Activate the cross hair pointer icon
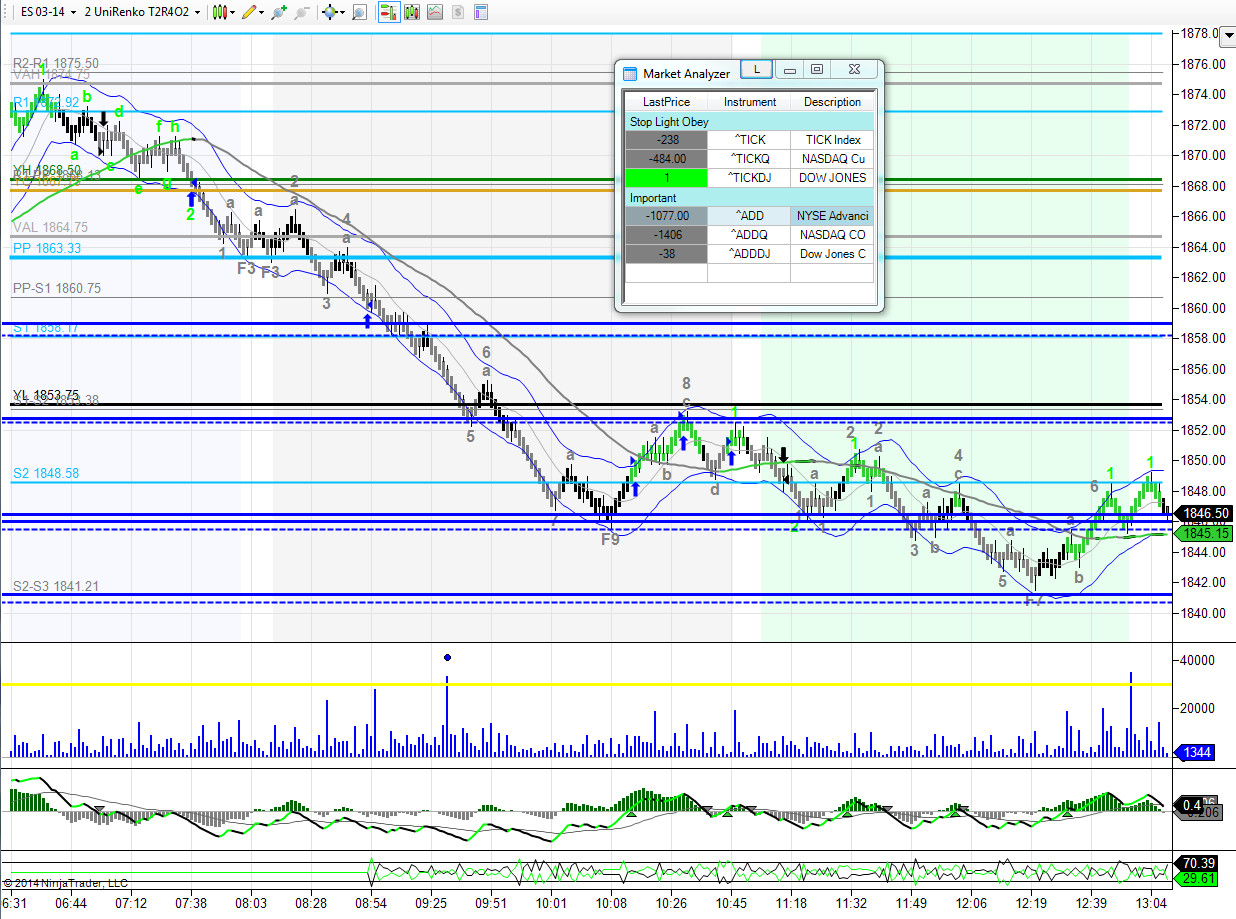Viewport: 1236px width, 919px height. (329, 12)
